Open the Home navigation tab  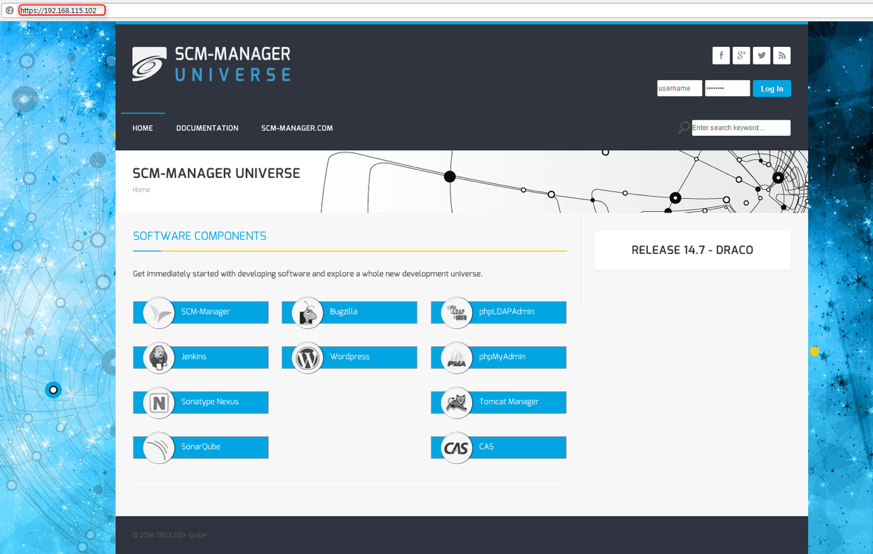(x=143, y=128)
